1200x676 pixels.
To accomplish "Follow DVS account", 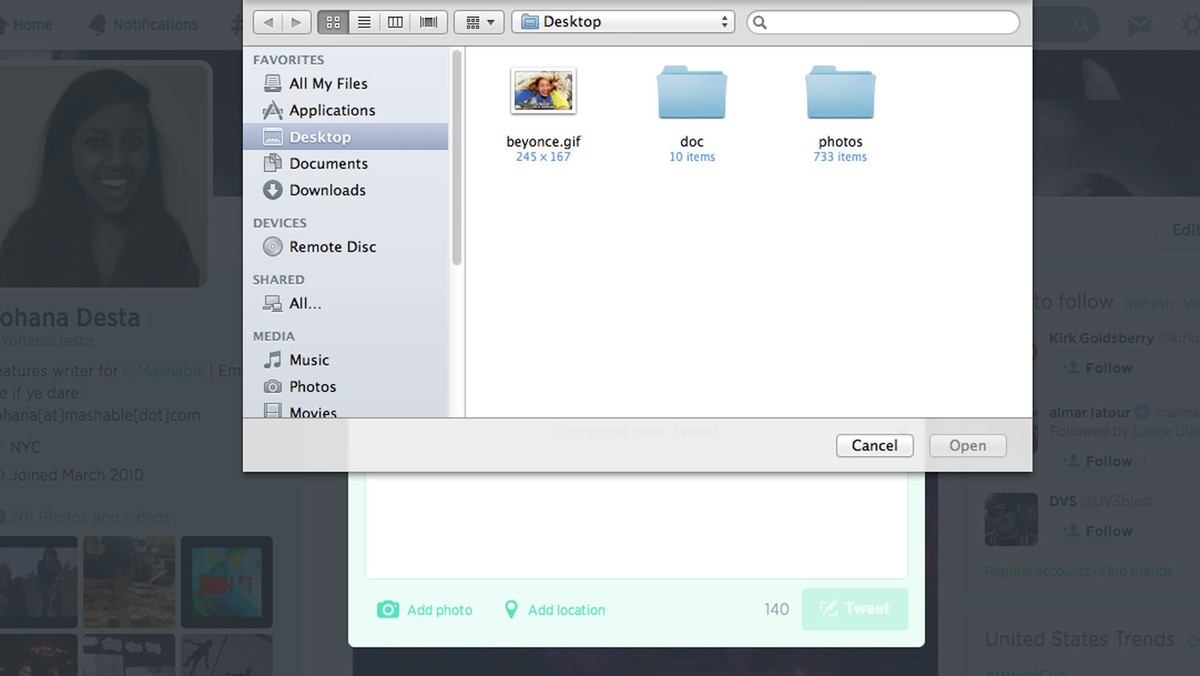I will pos(1097,531).
